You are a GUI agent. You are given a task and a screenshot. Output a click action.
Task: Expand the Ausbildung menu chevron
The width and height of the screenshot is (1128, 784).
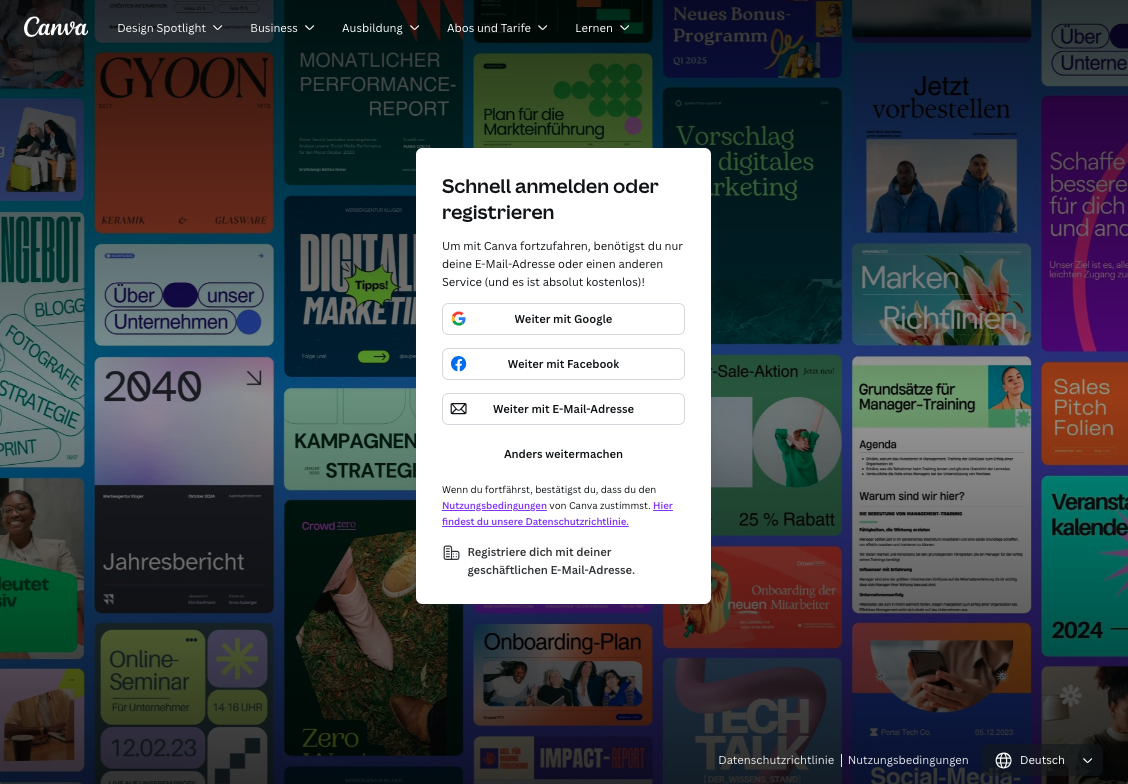415,28
